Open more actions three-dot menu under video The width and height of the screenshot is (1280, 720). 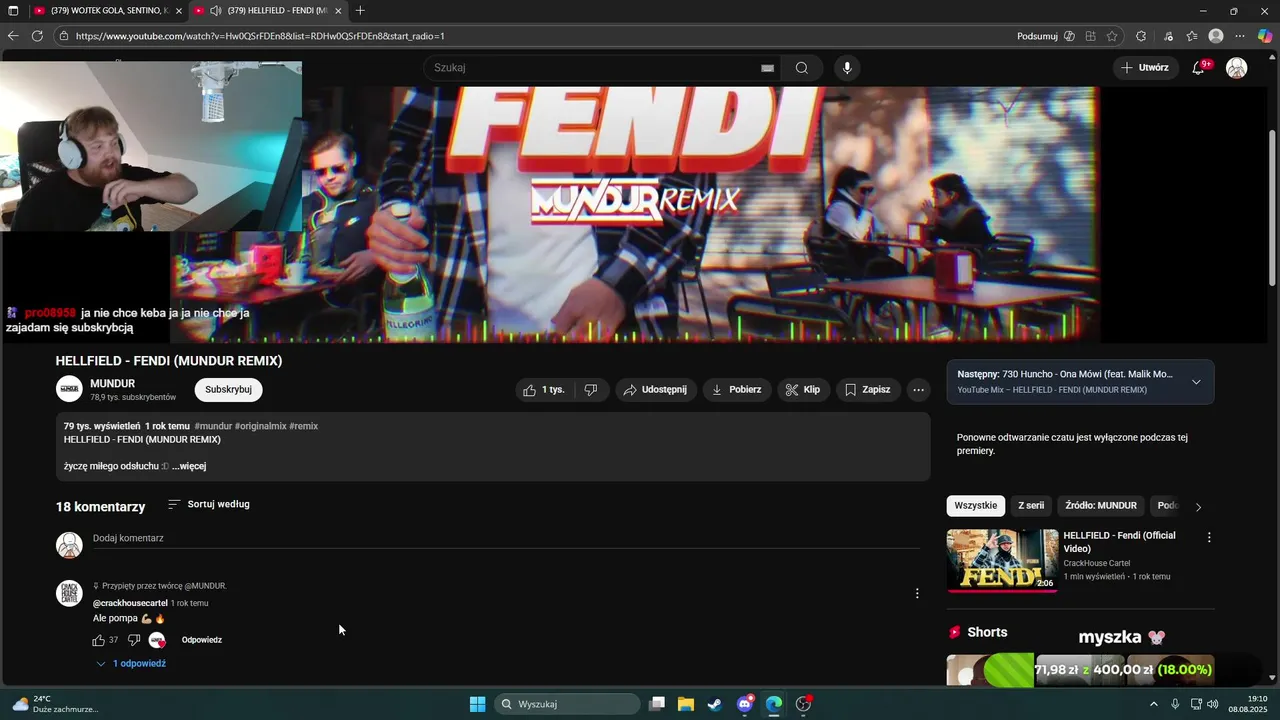pyautogui.click(x=918, y=390)
